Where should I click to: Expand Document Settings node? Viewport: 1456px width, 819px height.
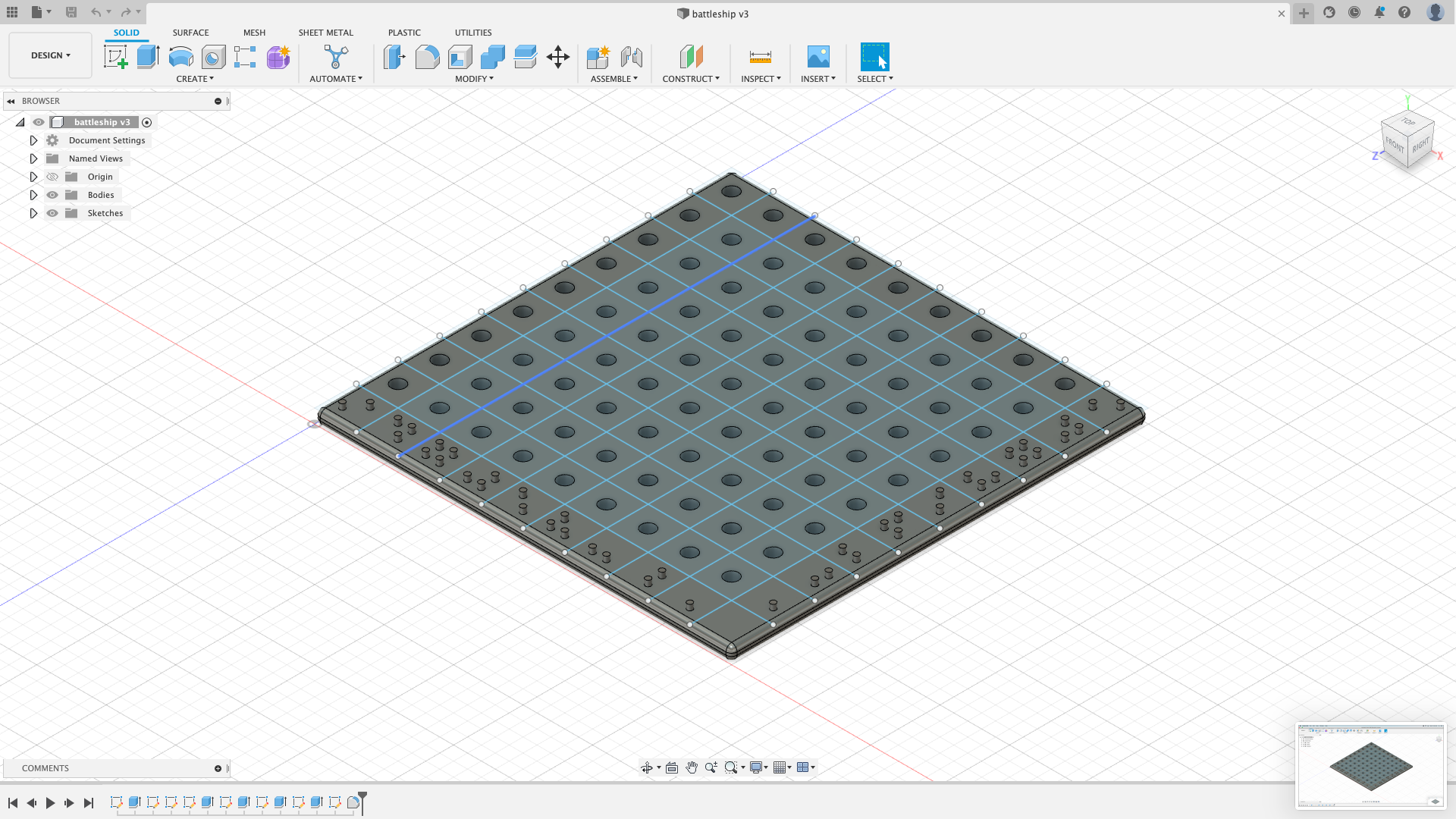(33, 140)
